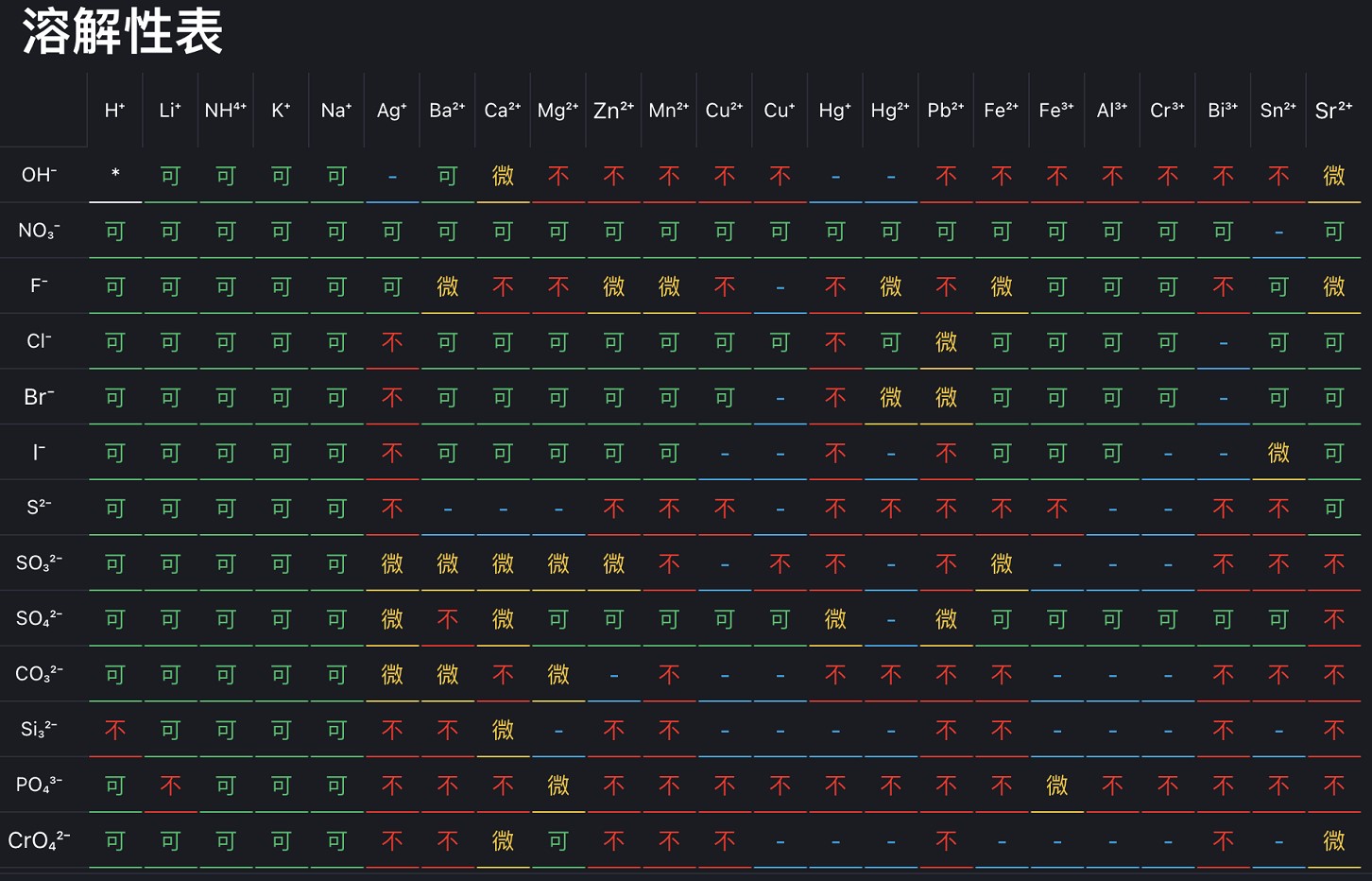Click the 不 cell for Ag⁺ and Cl⁻
This screenshot has height=881, width=1372.
pos(392,342)
